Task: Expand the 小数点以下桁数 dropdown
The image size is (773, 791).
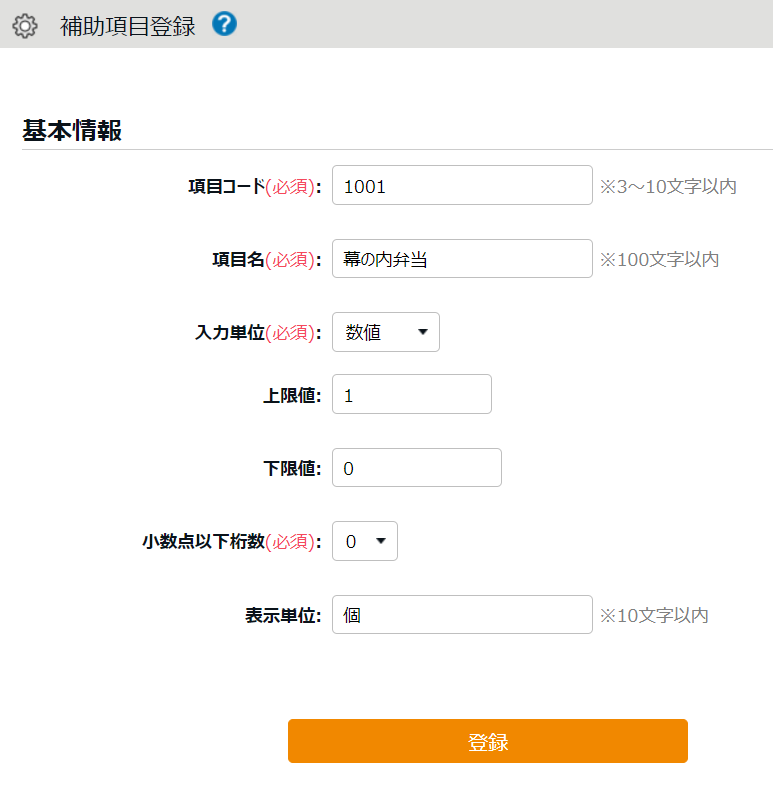Action: [365, 542]
